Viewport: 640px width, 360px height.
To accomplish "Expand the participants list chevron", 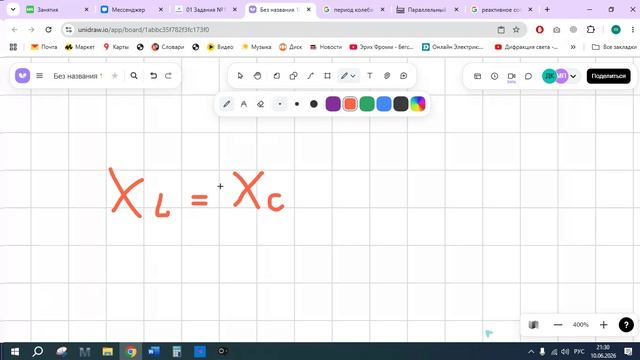I will [x=573, y=76].
